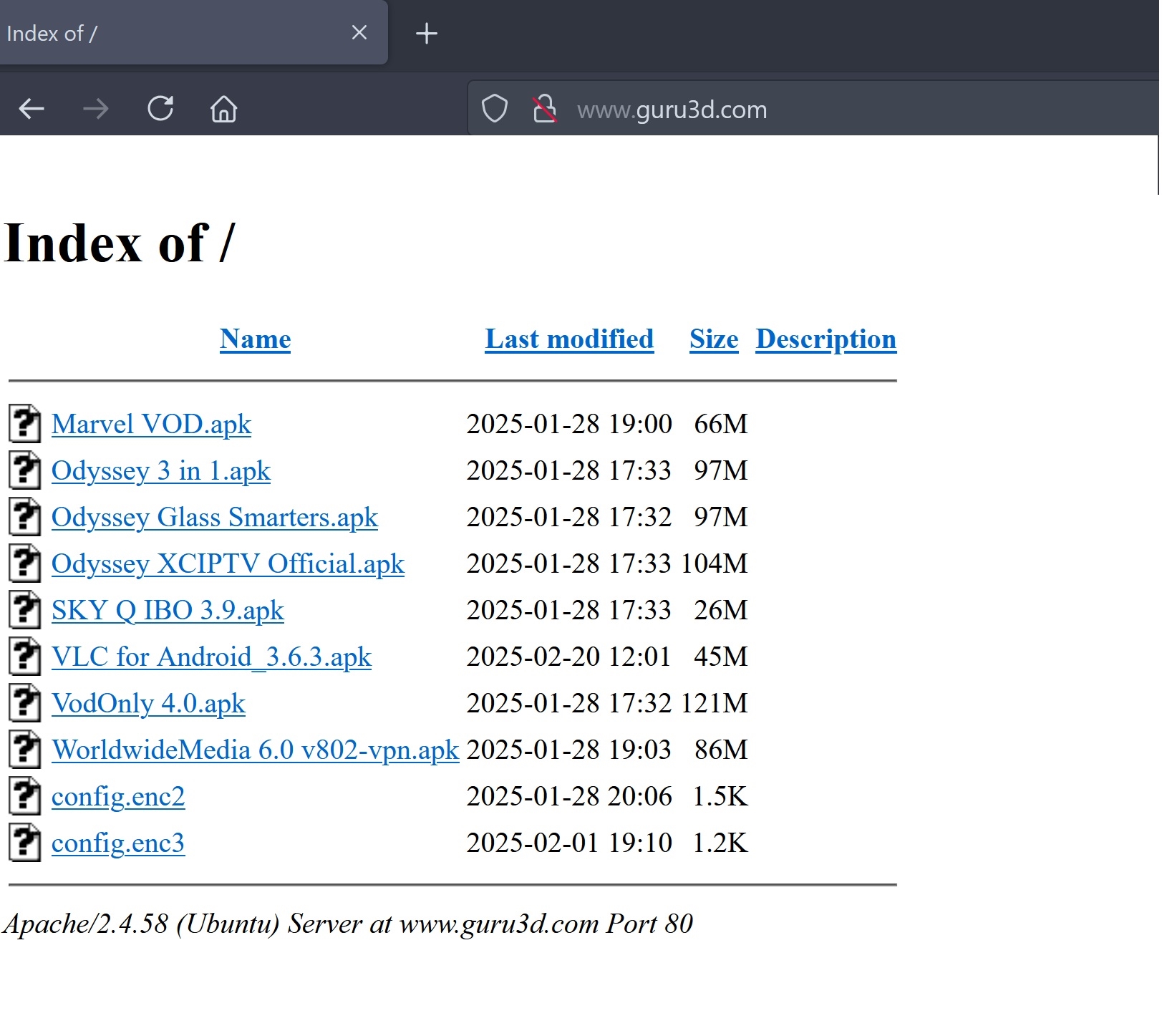Go to browser home page icon
The width and height of the screenshot is (1162, 1036).
(223, 109)
